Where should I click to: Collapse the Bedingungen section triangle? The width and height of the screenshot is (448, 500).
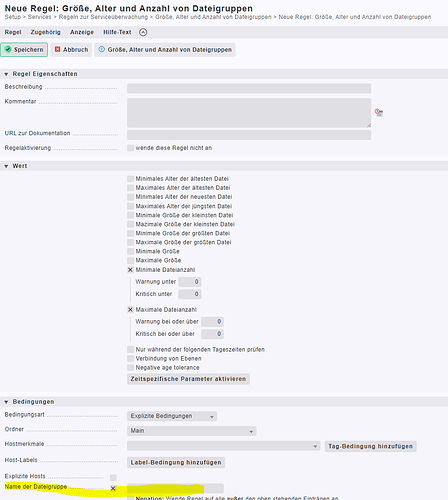point(6,402)
